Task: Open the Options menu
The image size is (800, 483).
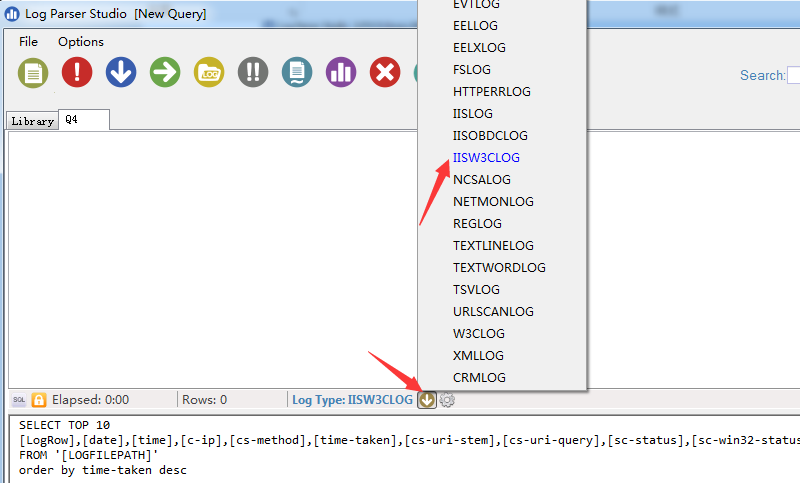Action: coord(81,42)
